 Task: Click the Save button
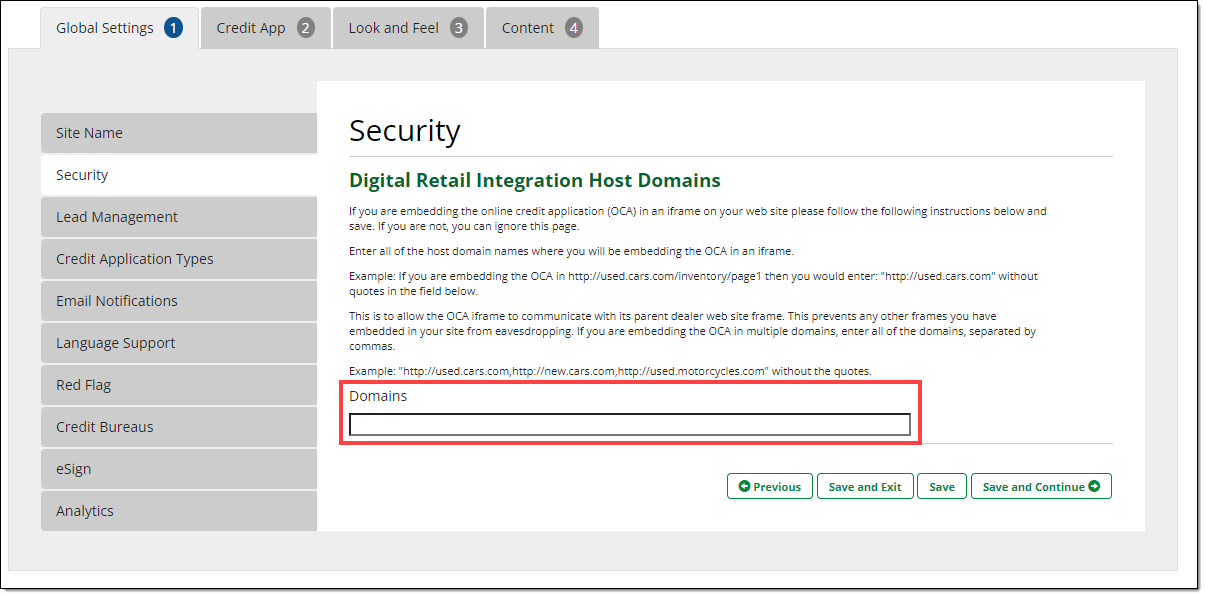[941, 487]
